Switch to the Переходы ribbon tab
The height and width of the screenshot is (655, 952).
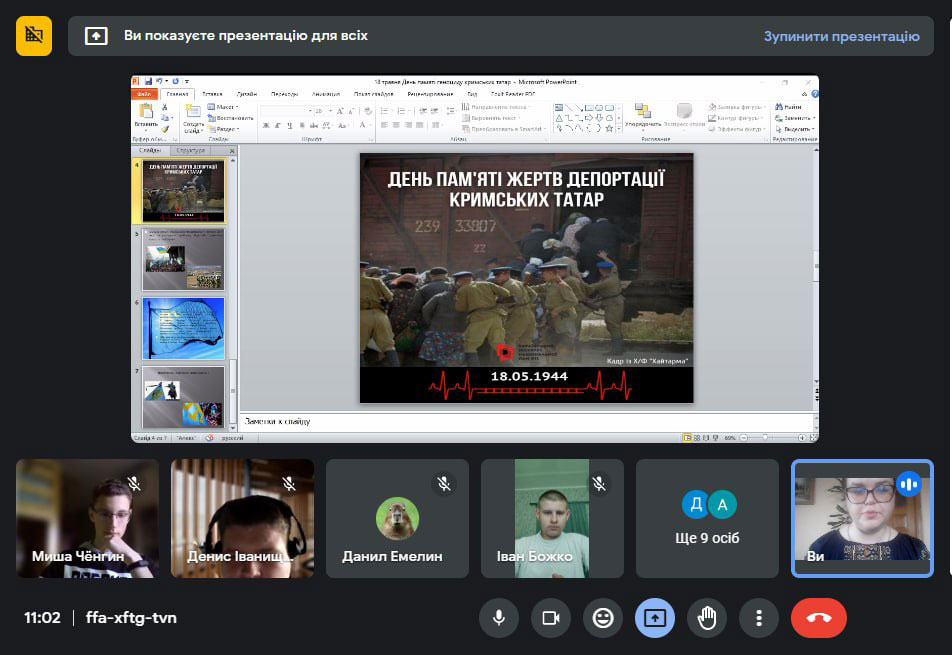click(284, 94)
